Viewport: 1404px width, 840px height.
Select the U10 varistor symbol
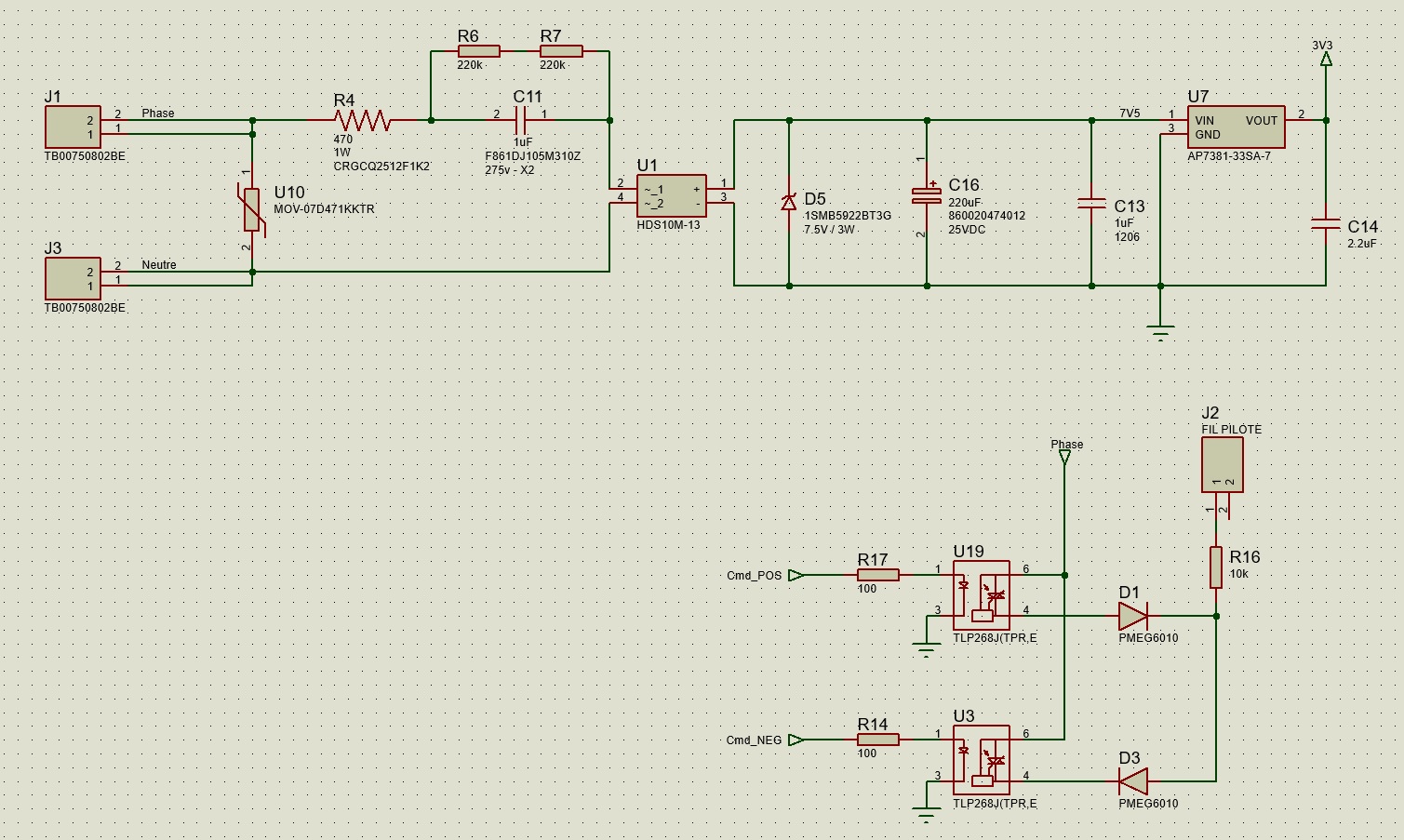click(x=251, y=208)
